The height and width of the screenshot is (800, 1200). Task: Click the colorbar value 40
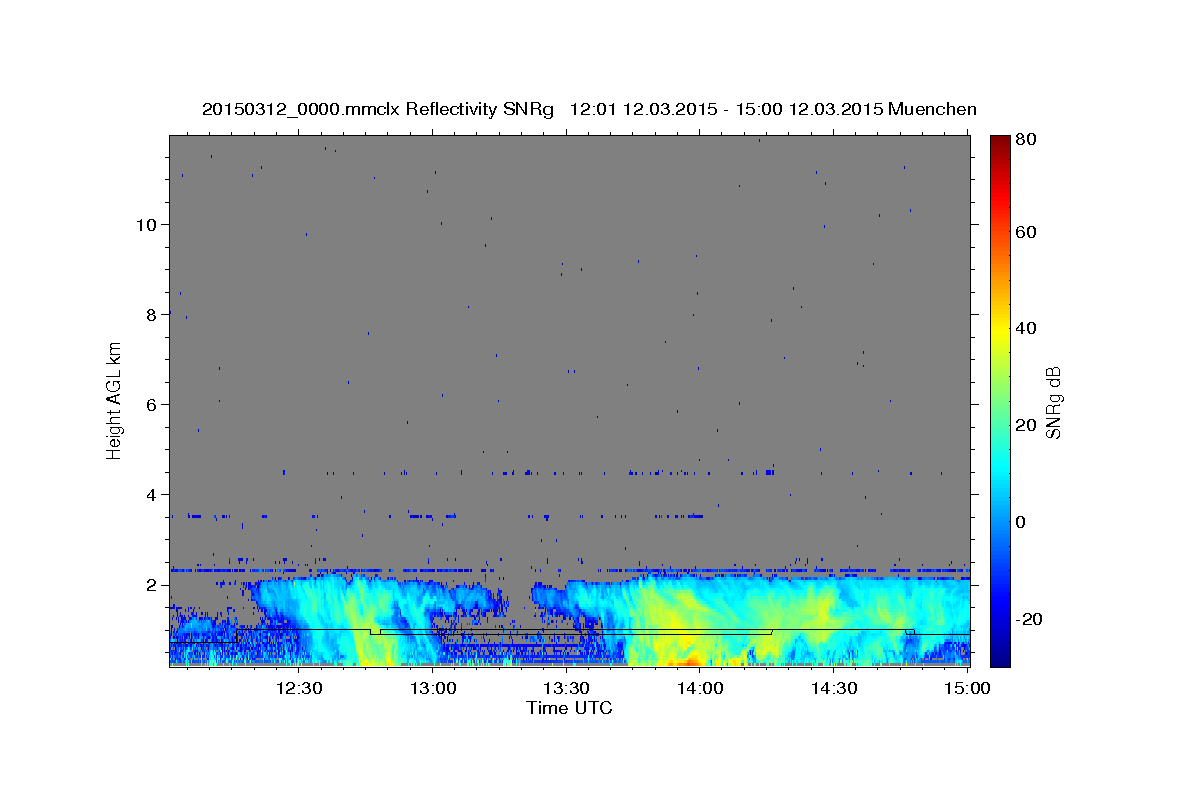(x=1025, y=328)
